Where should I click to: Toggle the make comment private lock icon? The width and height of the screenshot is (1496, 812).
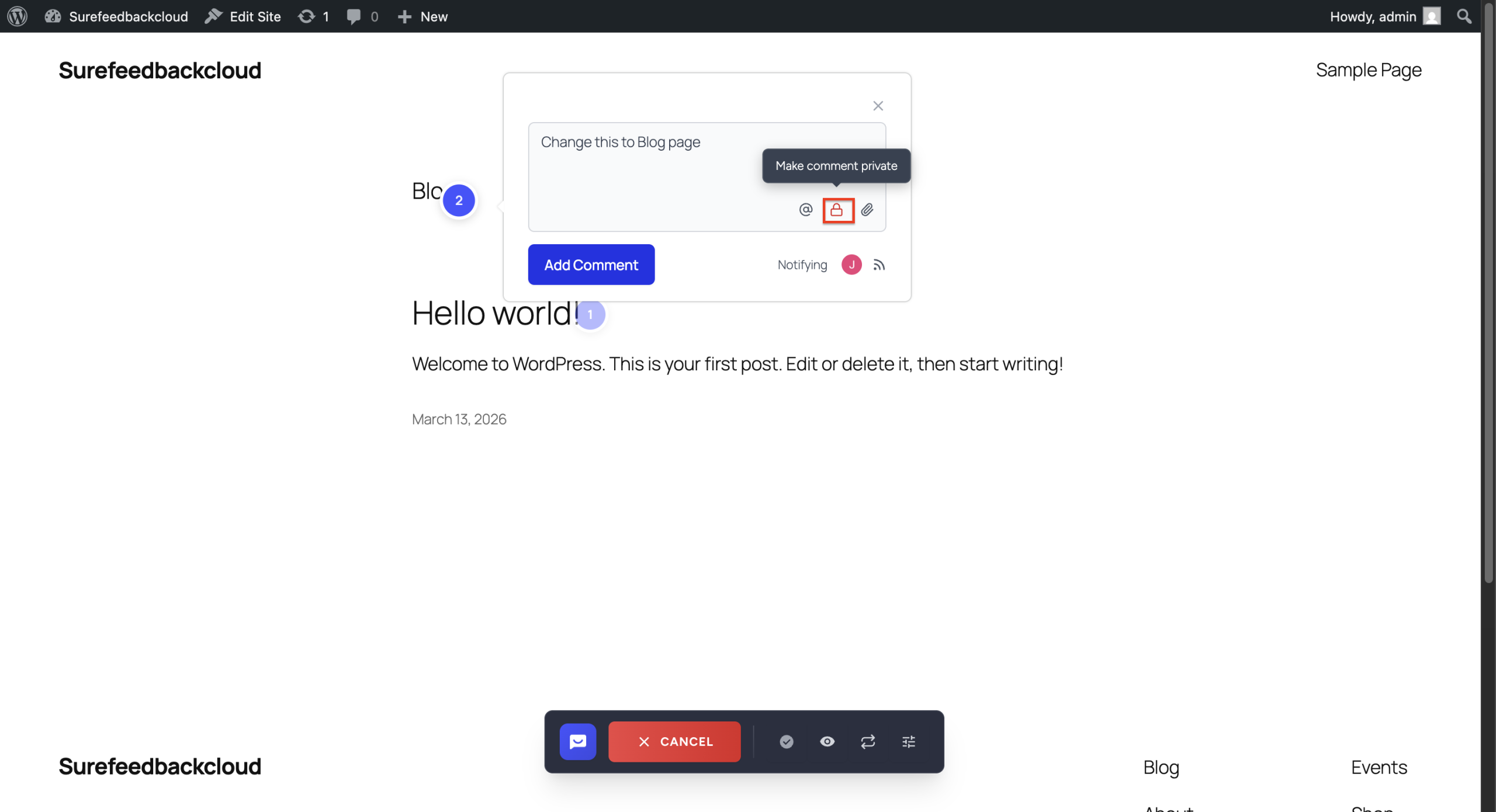pyautogui.click(x=837, y=210)
